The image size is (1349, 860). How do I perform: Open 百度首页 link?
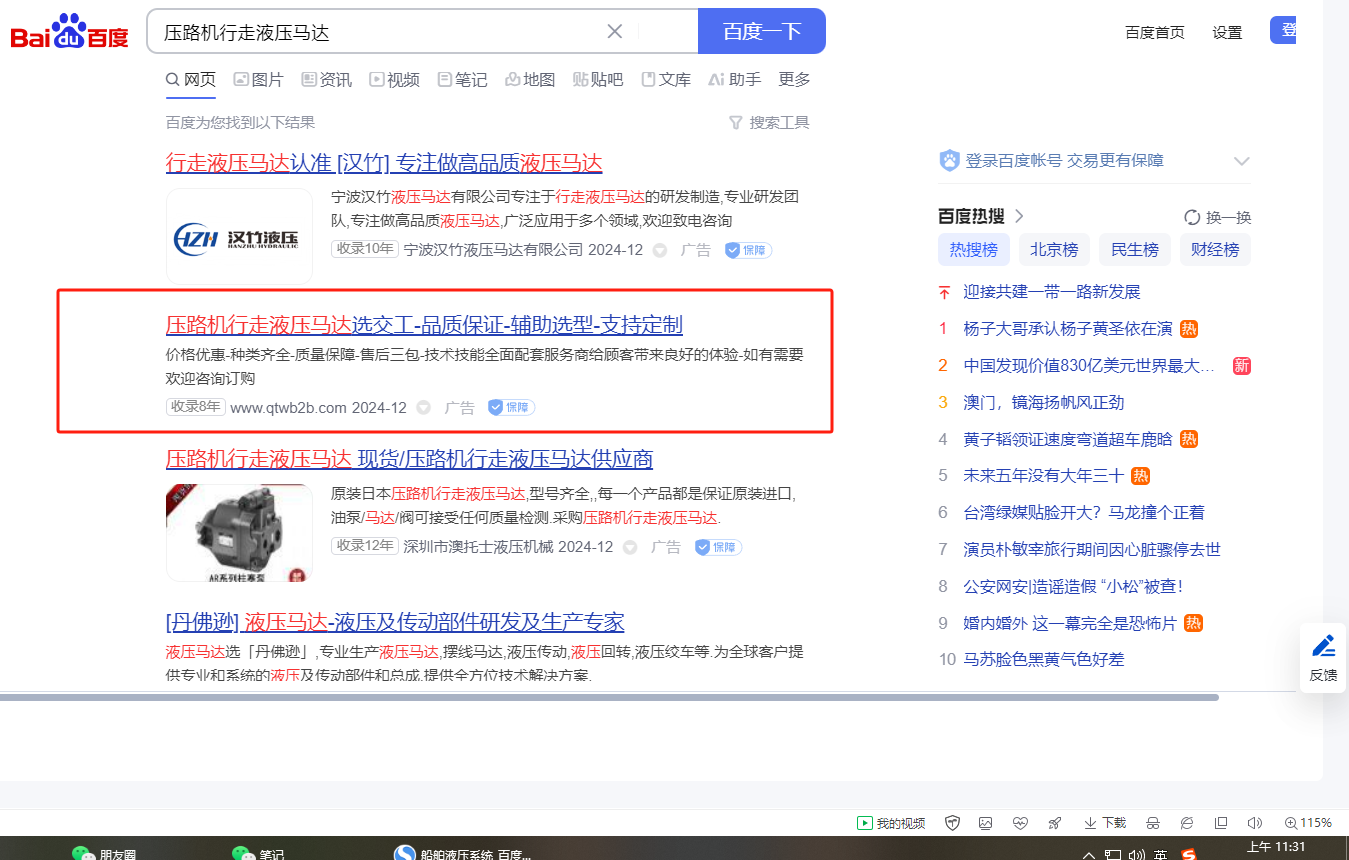pyautogui.click(x=1155, y=32)
